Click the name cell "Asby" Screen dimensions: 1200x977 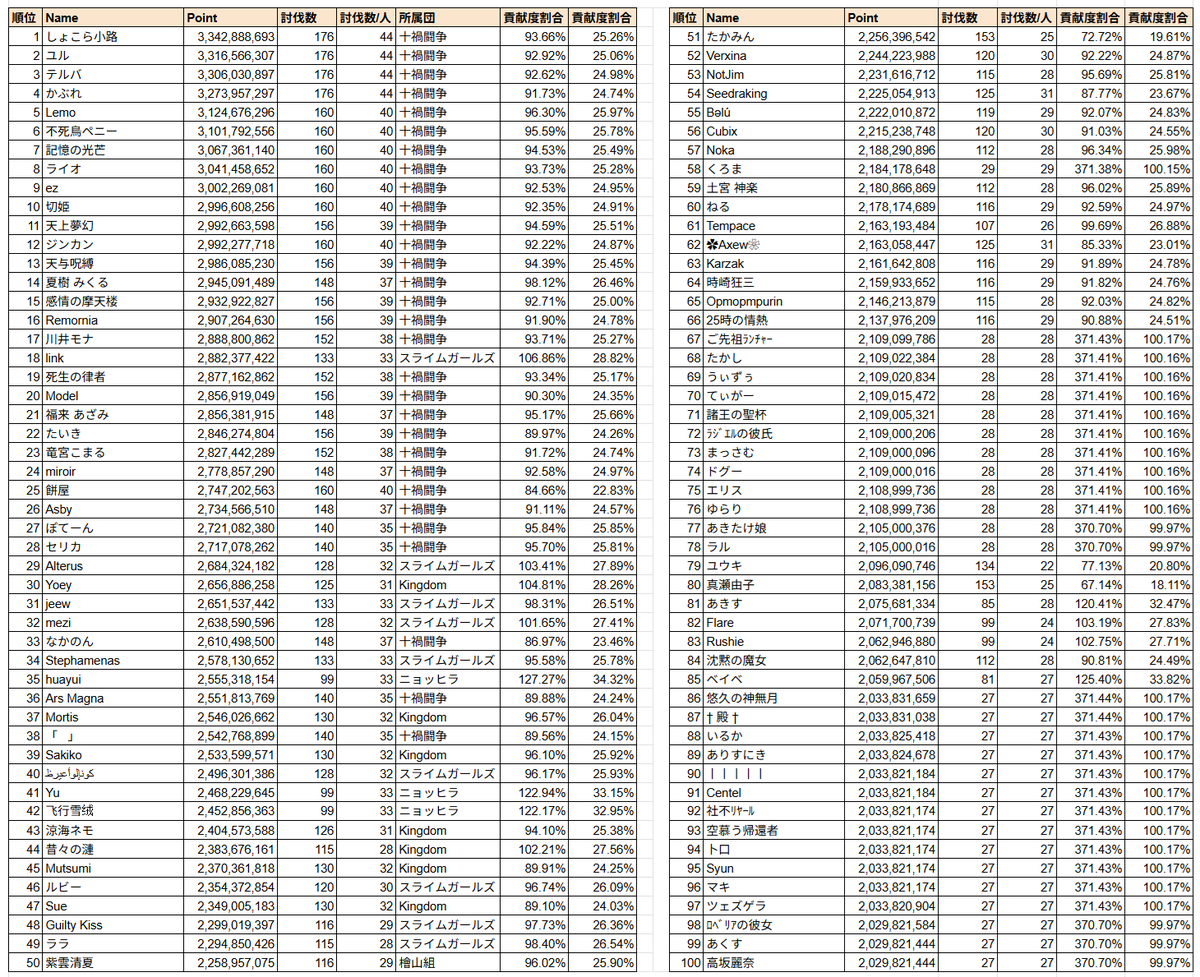(x=113, y=509)
